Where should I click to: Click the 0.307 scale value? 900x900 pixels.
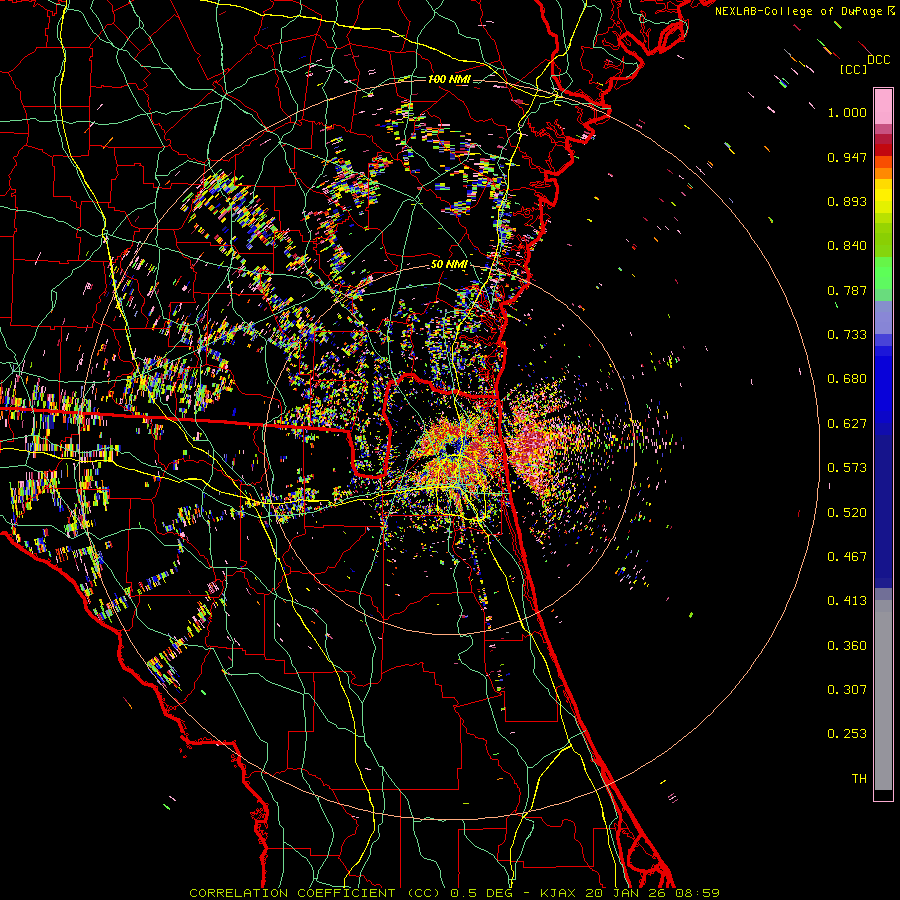coord(847,690)
